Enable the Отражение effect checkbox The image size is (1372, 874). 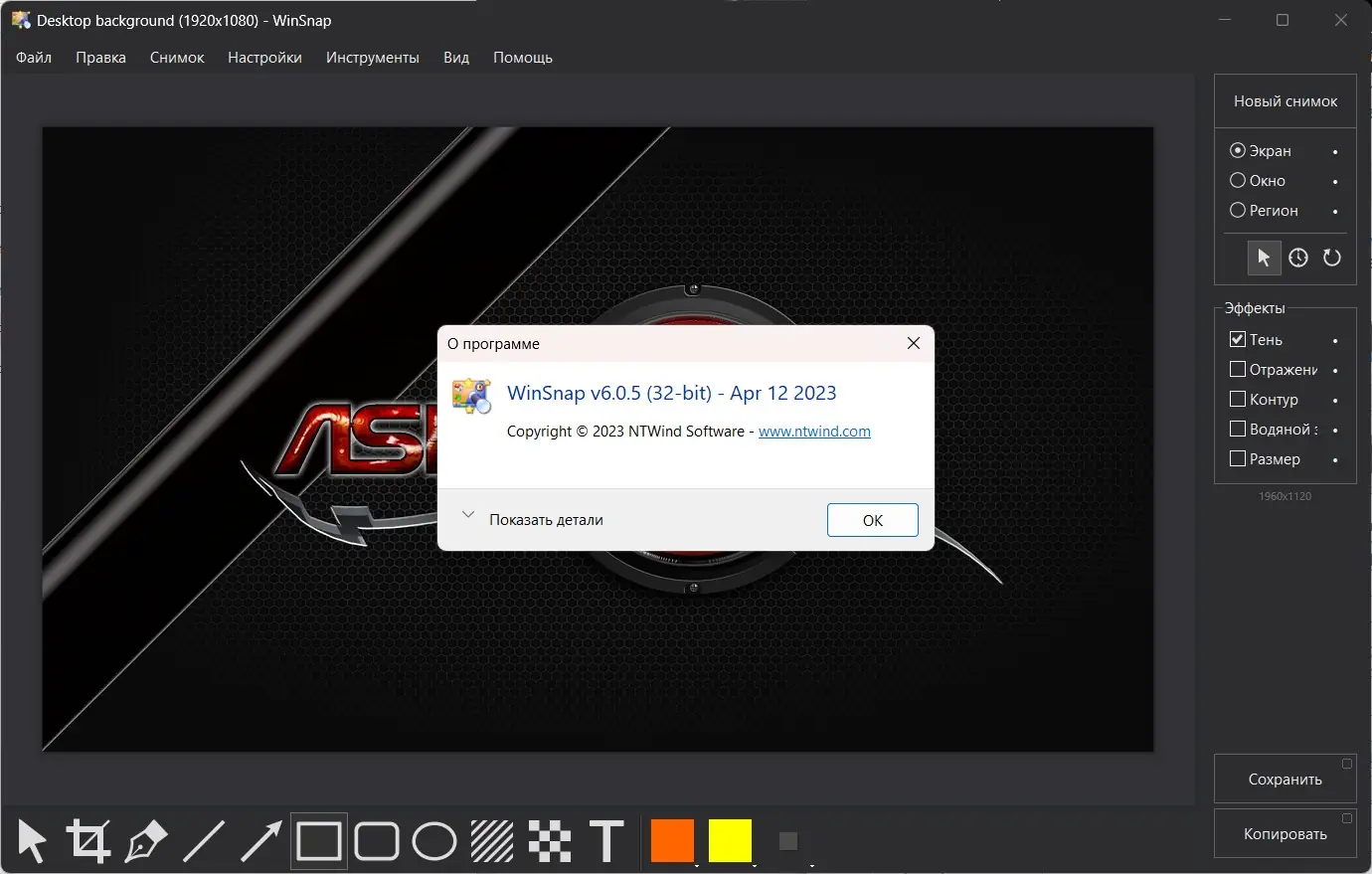[x=1238, y=369]
